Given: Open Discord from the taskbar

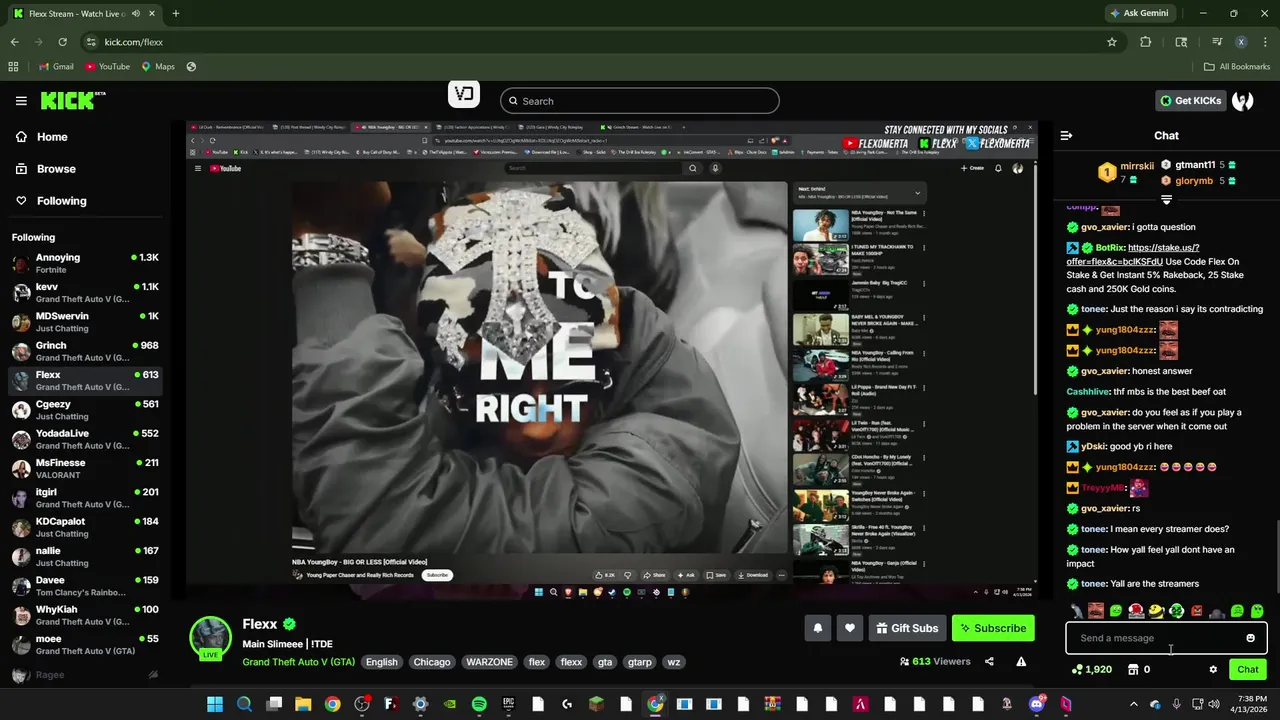Looking at the screenshot, I should 1037,704.
